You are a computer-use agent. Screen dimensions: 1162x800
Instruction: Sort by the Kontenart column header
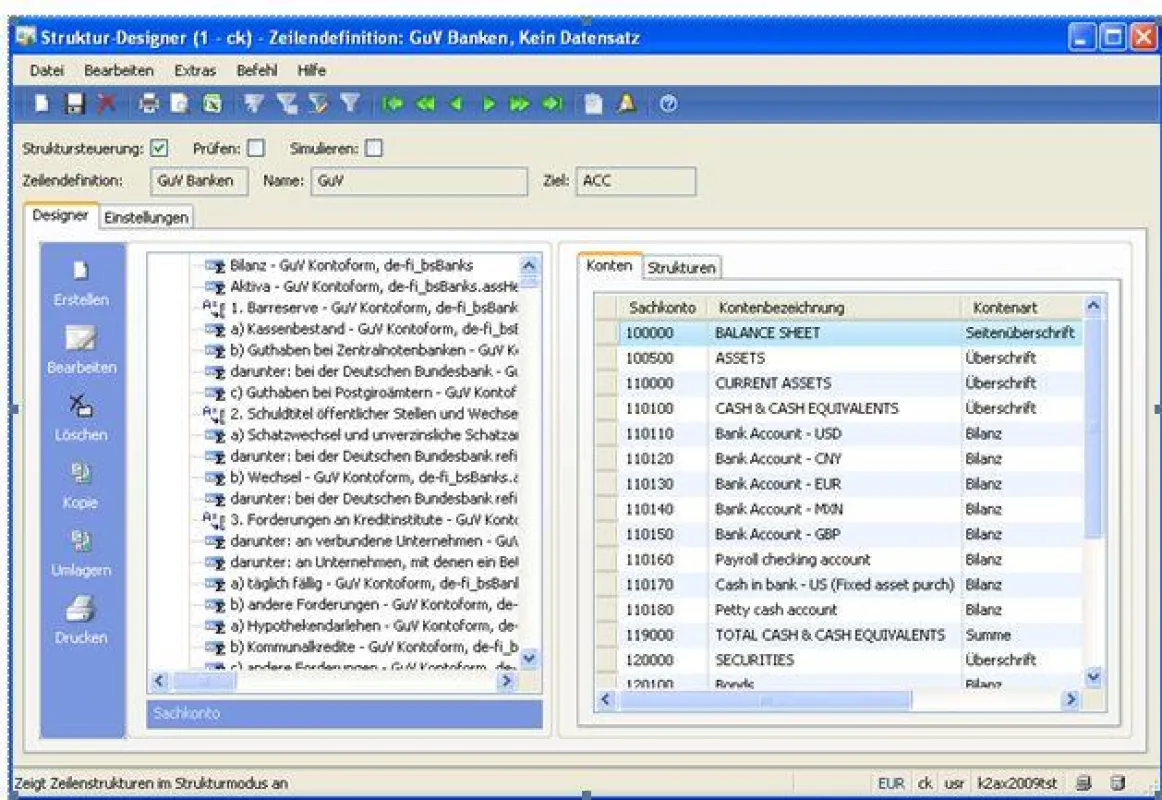point(1022,307)
